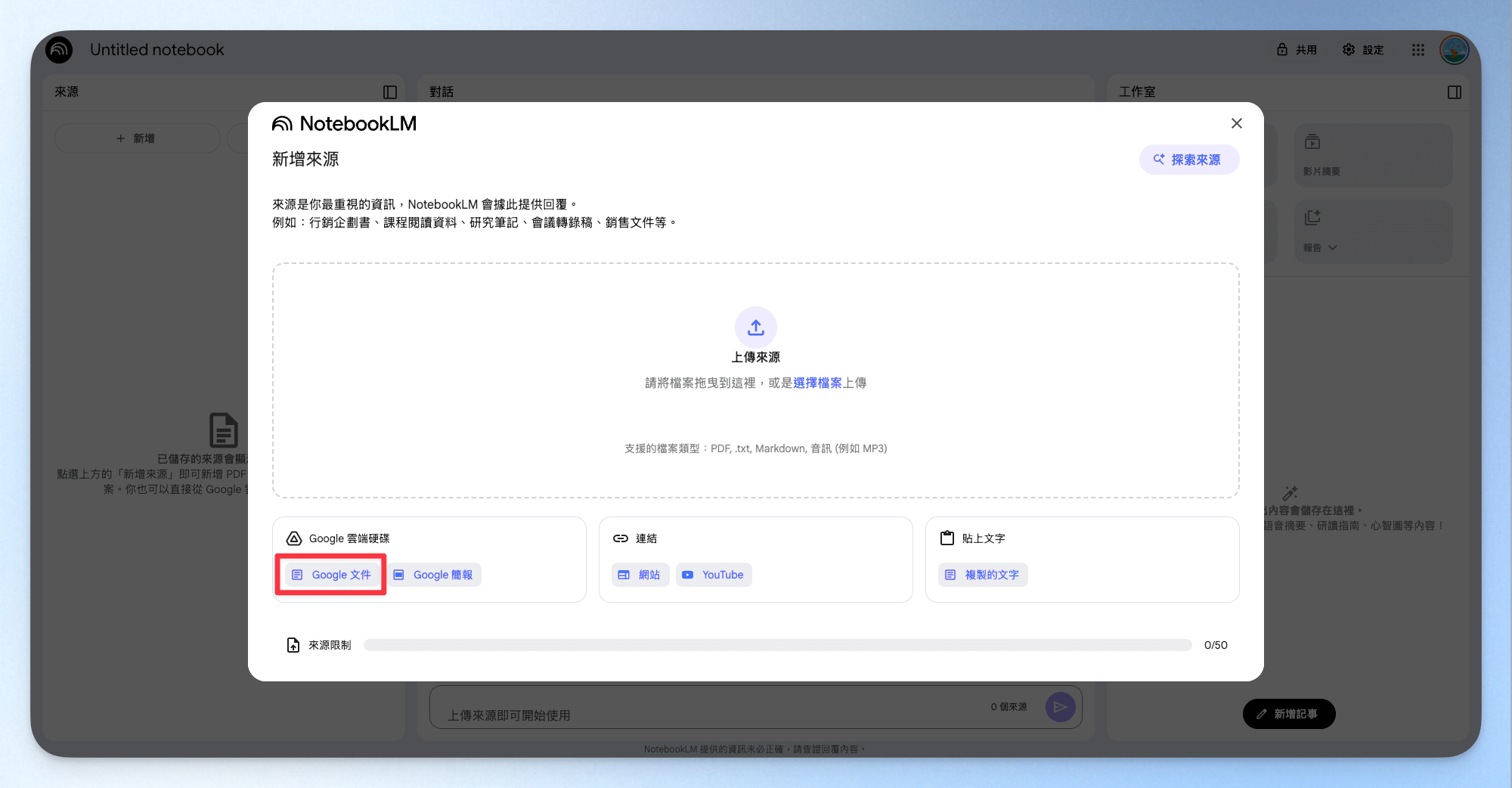Screen dimensions: 1512x788
Task: Choose Google 簡報 source option
Action: pos(434,575)
